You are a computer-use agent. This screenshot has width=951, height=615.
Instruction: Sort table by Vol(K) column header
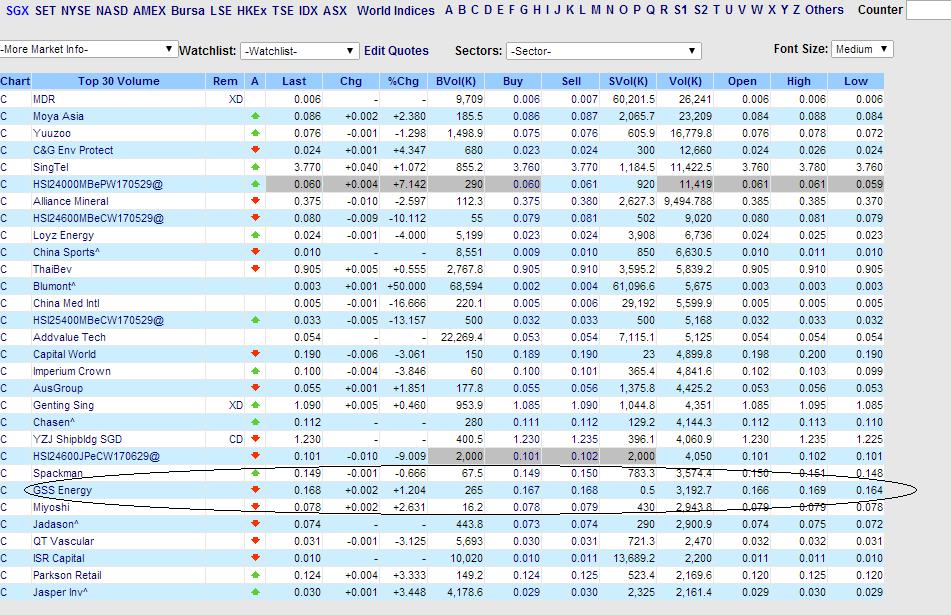pyautogui.click(x=685, y=81)
